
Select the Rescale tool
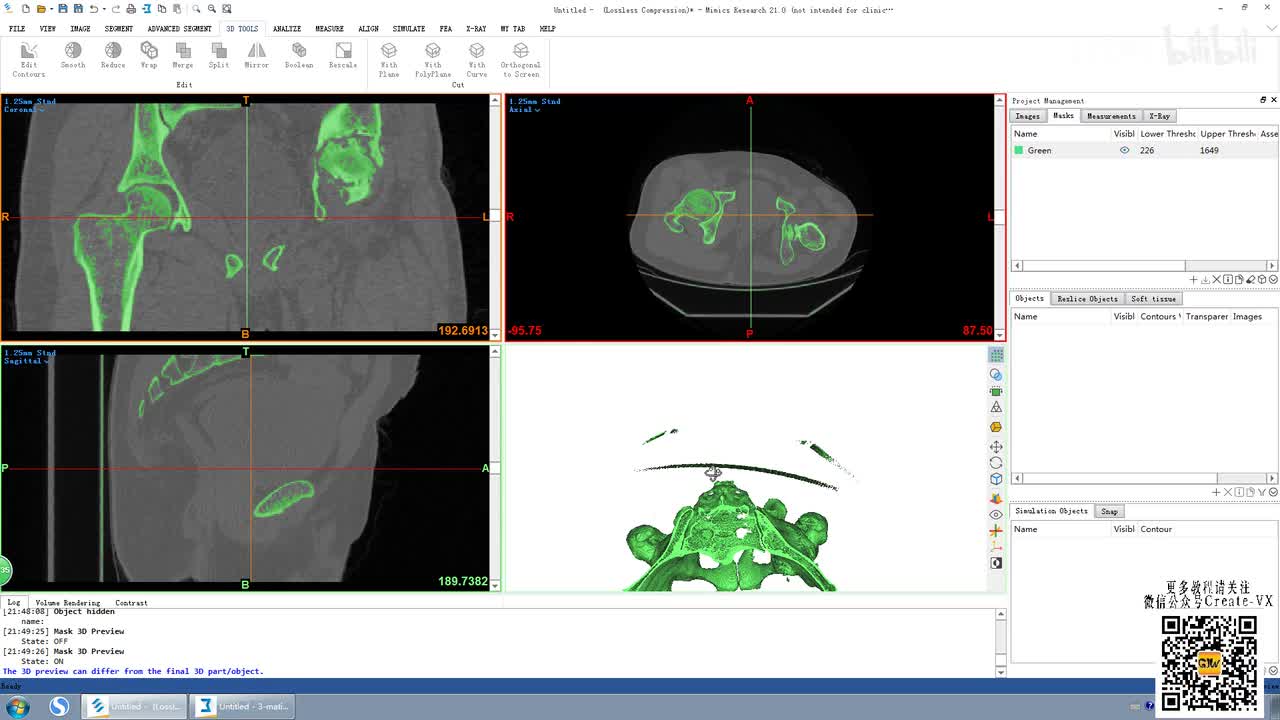point(343,56)
